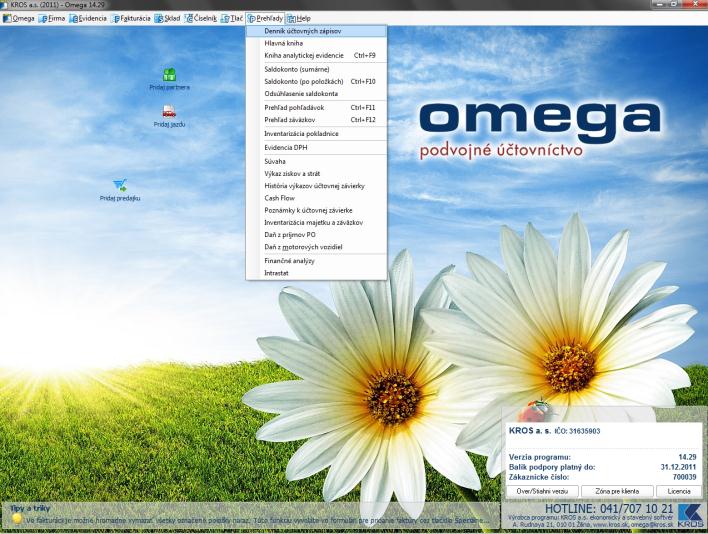
Task: Open the Omega menu
Action: (x=19, y=19)
